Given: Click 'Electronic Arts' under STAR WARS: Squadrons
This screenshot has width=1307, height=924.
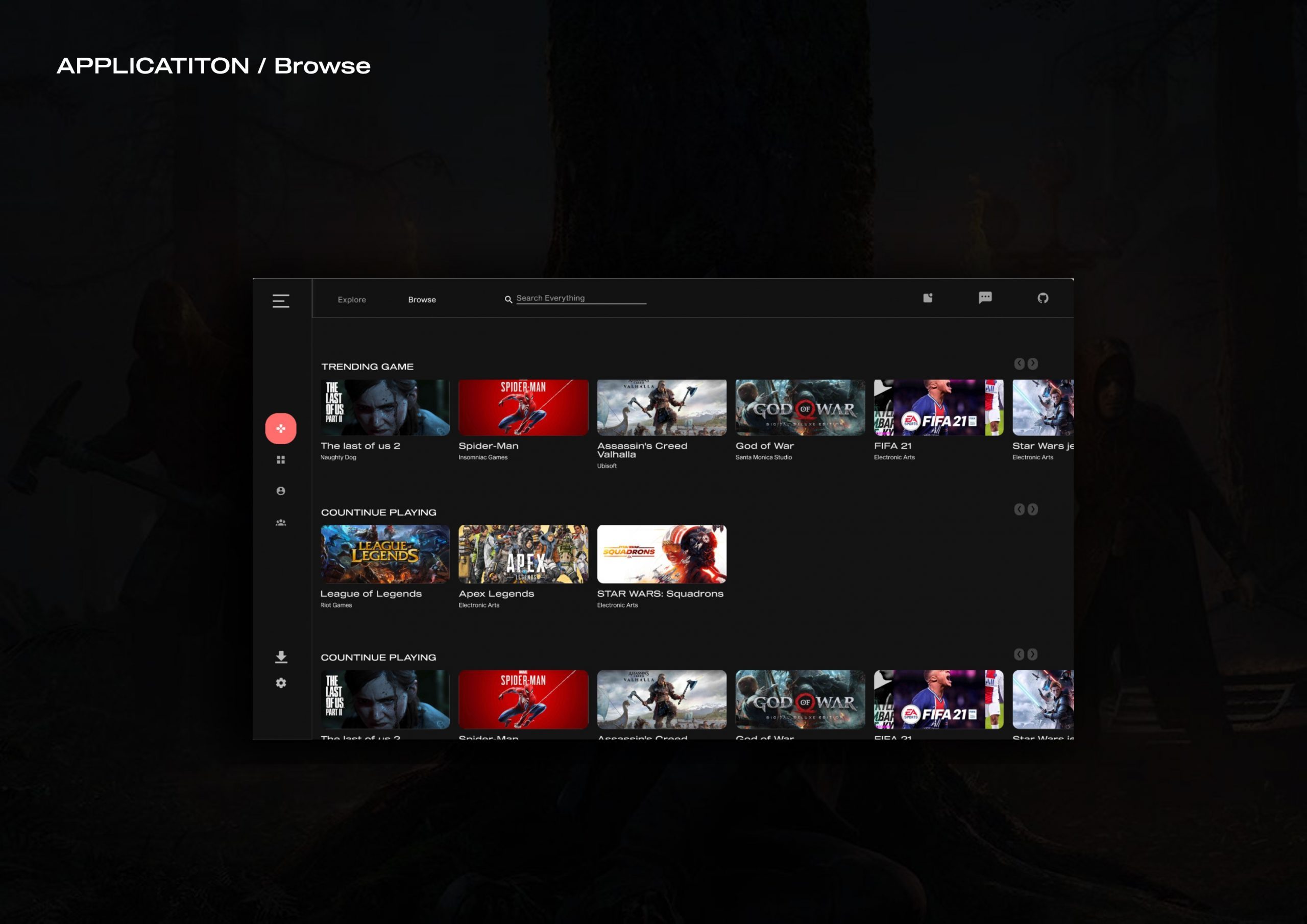Looking at the screenshot, I should 617,605.
